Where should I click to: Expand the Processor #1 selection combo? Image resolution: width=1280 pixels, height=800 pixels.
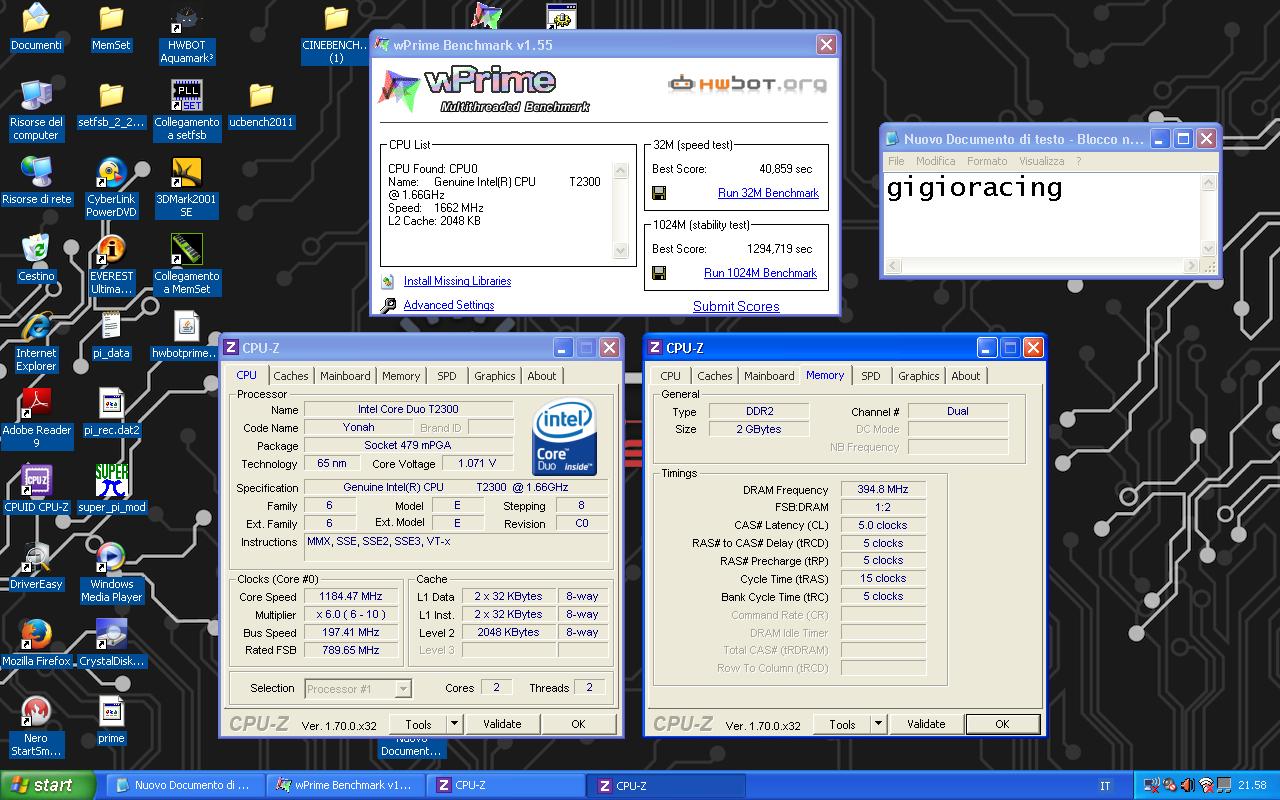tap(403, 688)
